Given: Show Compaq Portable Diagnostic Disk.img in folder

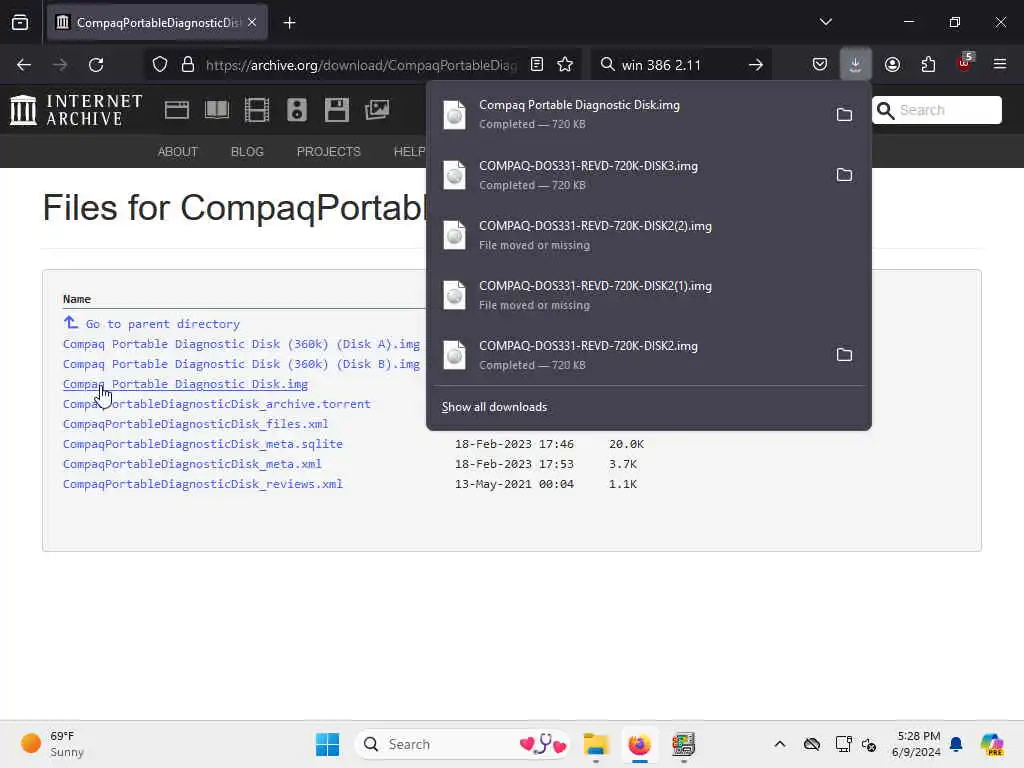Looking at the screenshot, I should pyautogui.click(x=844, y=114).
